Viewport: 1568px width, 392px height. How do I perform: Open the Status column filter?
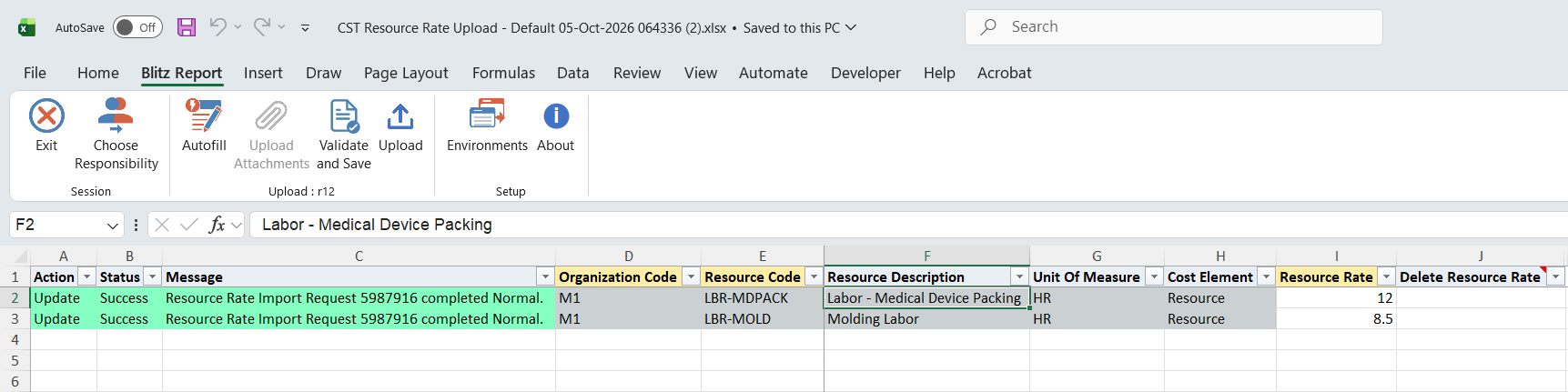click(153, 276)
